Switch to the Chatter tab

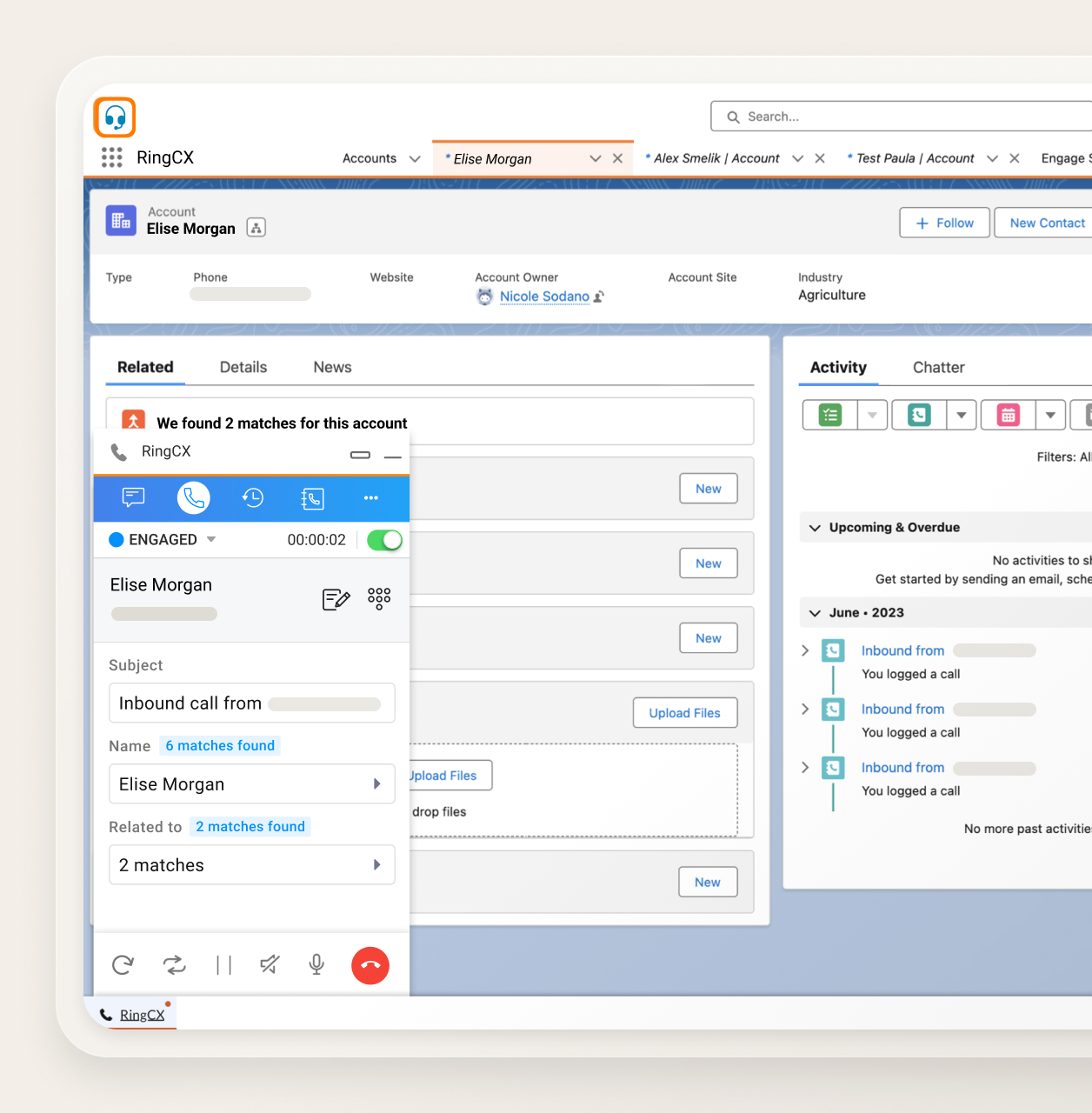[938, 366]
